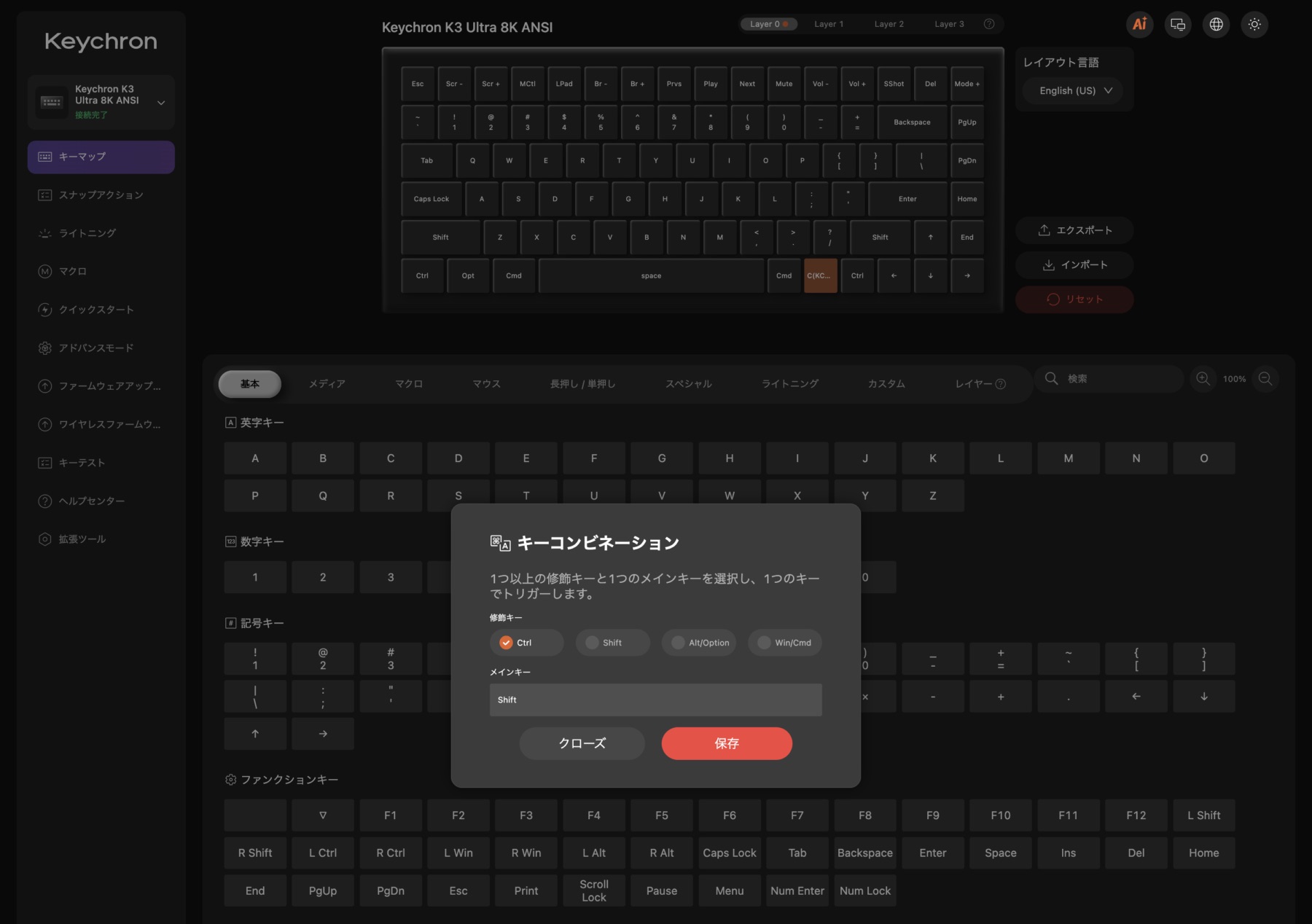Open the クイックスタート sidebar item
This screenshot has width=1312, height=924.
(101, 310)
